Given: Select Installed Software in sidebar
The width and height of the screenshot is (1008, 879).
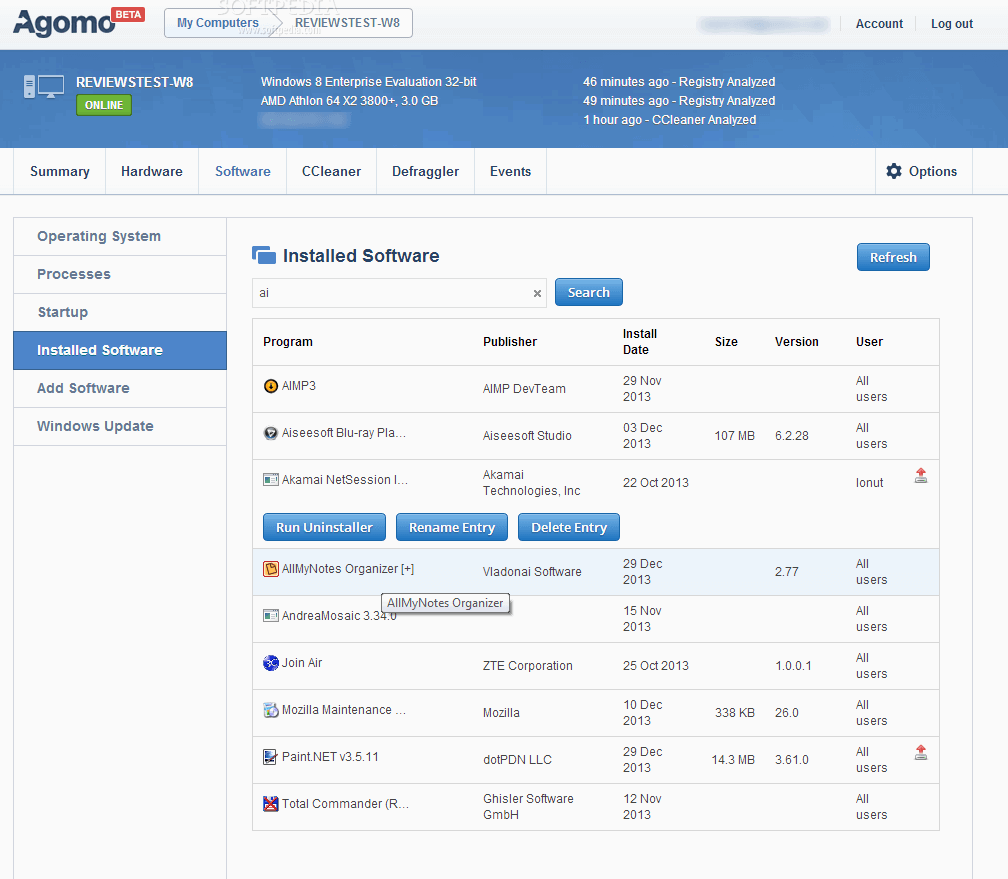Looking at the screenshot, I should tap(120, 350).
